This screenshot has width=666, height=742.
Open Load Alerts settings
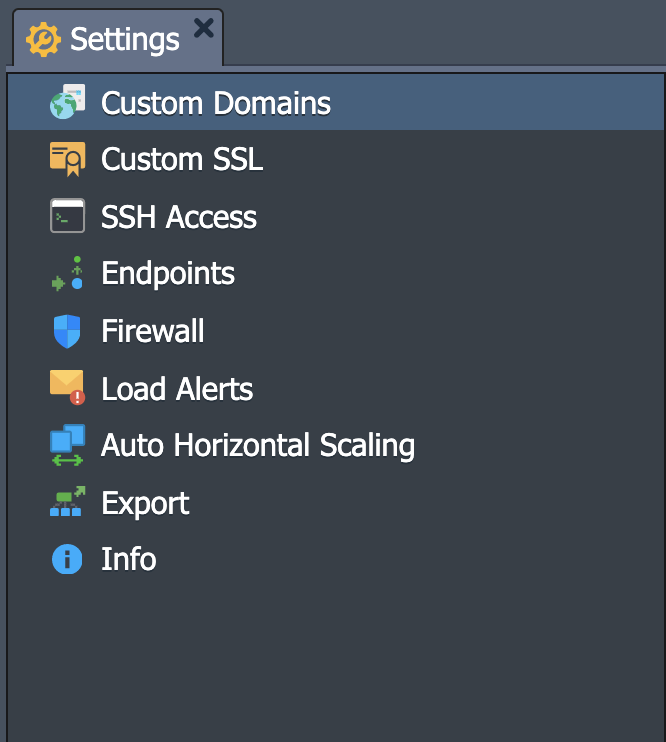(x=336, y=388)
